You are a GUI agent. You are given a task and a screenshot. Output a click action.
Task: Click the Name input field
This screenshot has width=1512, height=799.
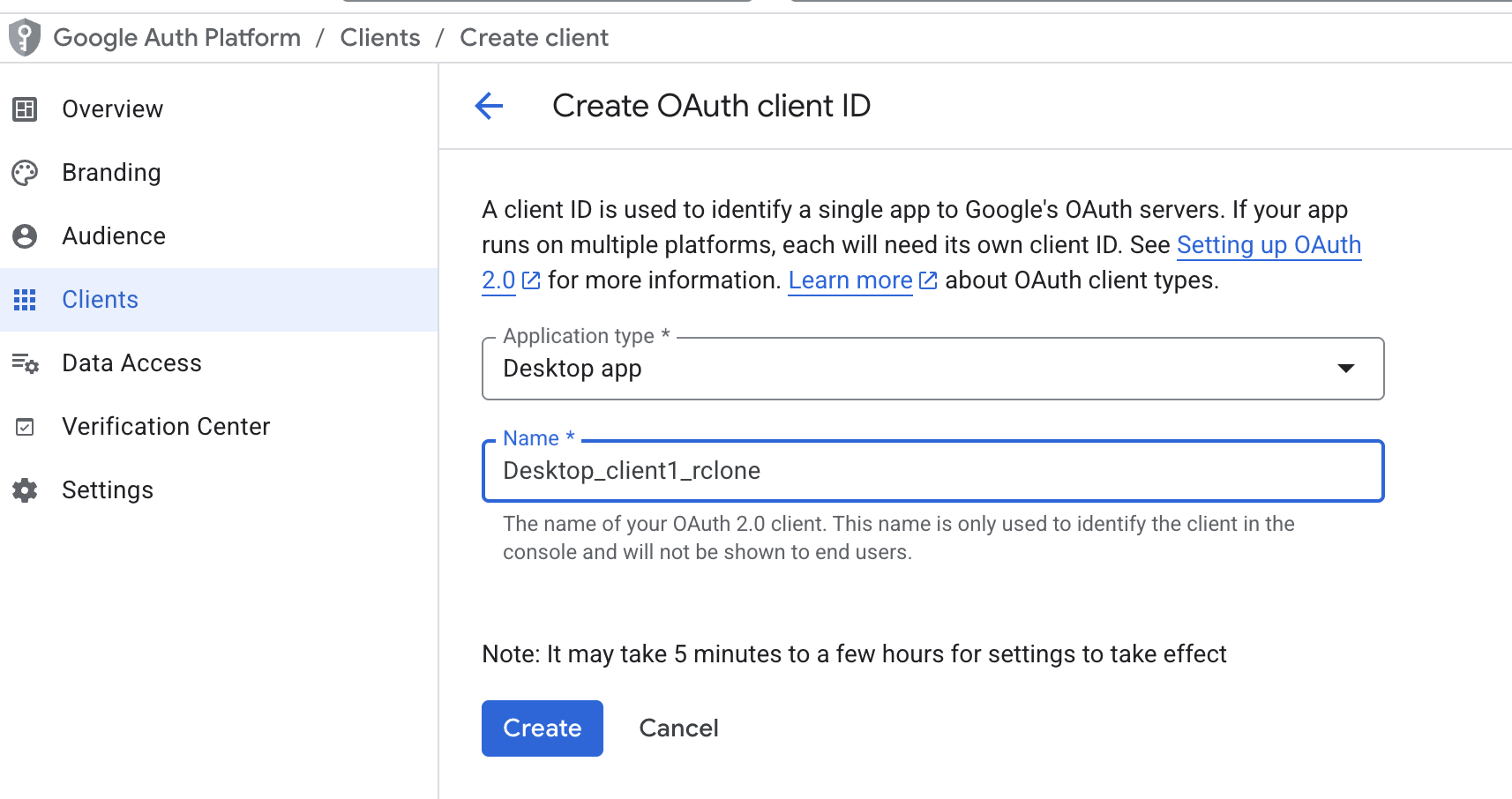(932, 471)
